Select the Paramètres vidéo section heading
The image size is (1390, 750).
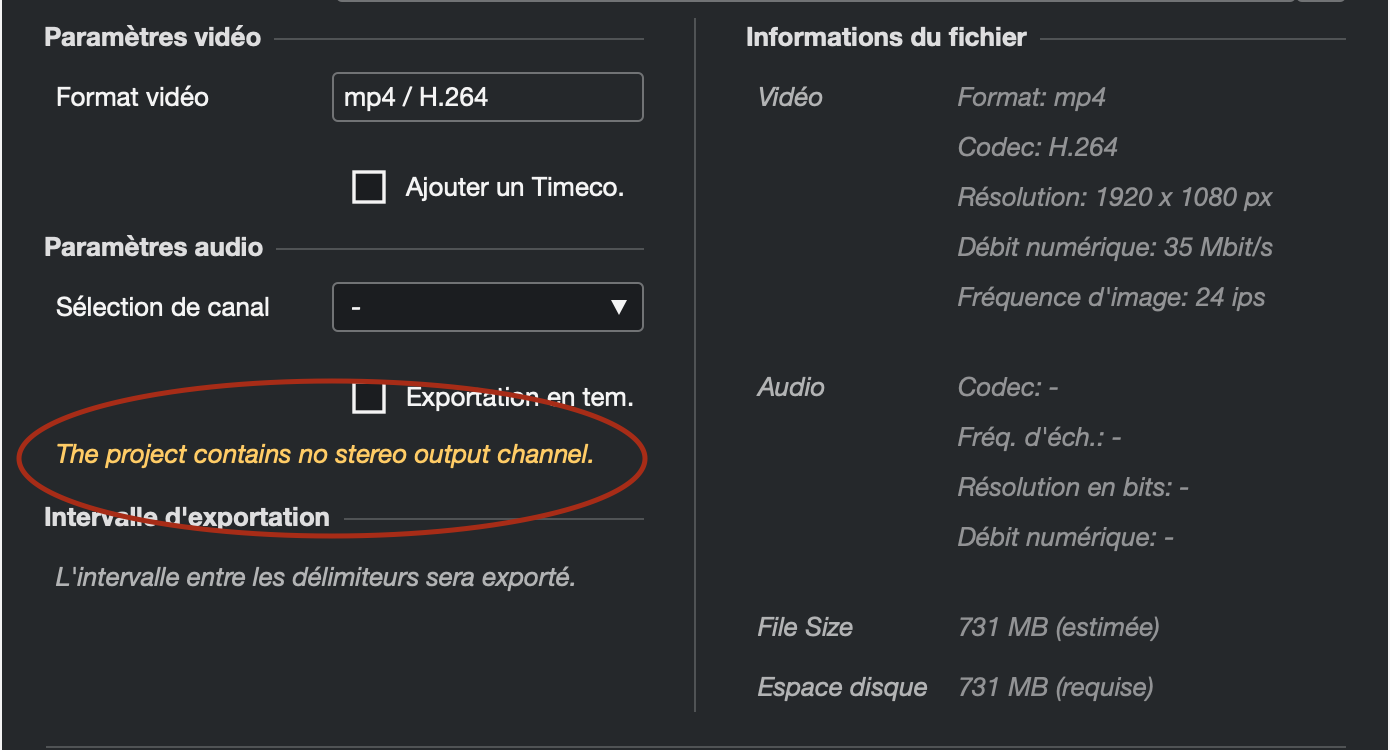tap(153, 37)
